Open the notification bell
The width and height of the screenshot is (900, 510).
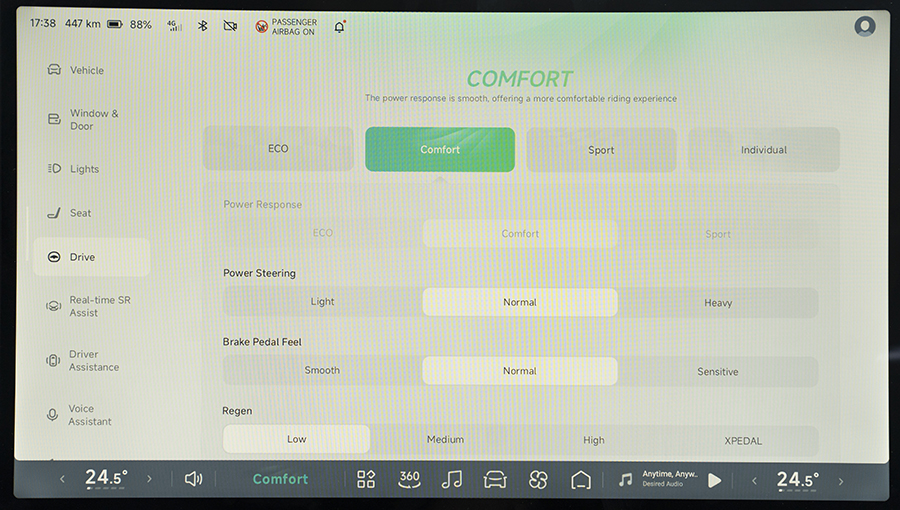[x=339, y=26]
